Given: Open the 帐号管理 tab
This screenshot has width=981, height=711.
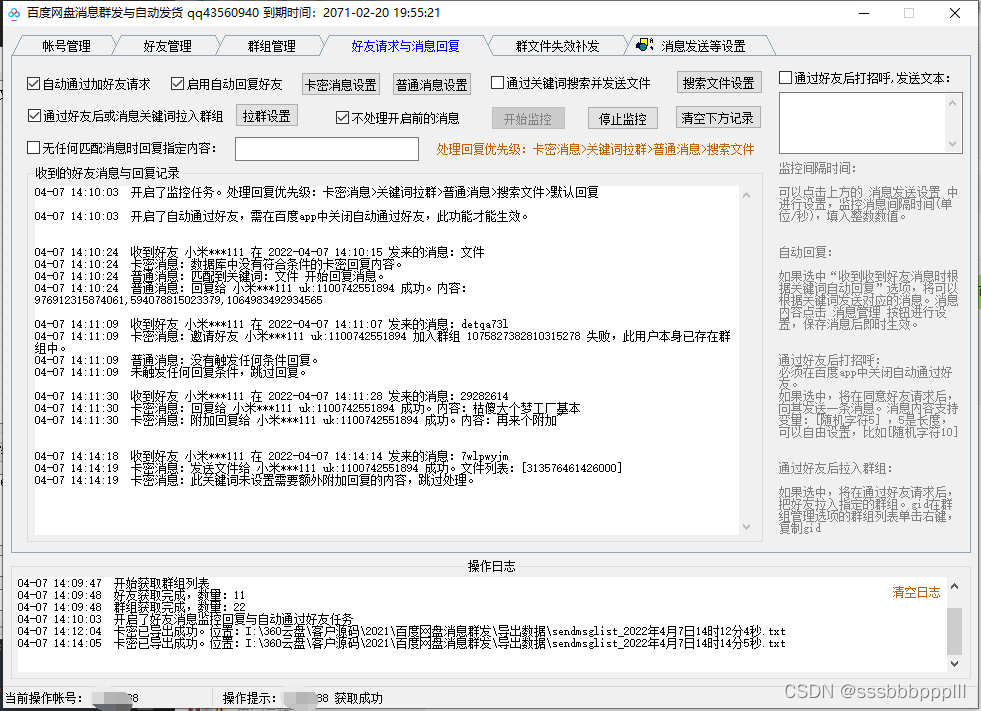Looking at the screenshot, I should (66, 46).
